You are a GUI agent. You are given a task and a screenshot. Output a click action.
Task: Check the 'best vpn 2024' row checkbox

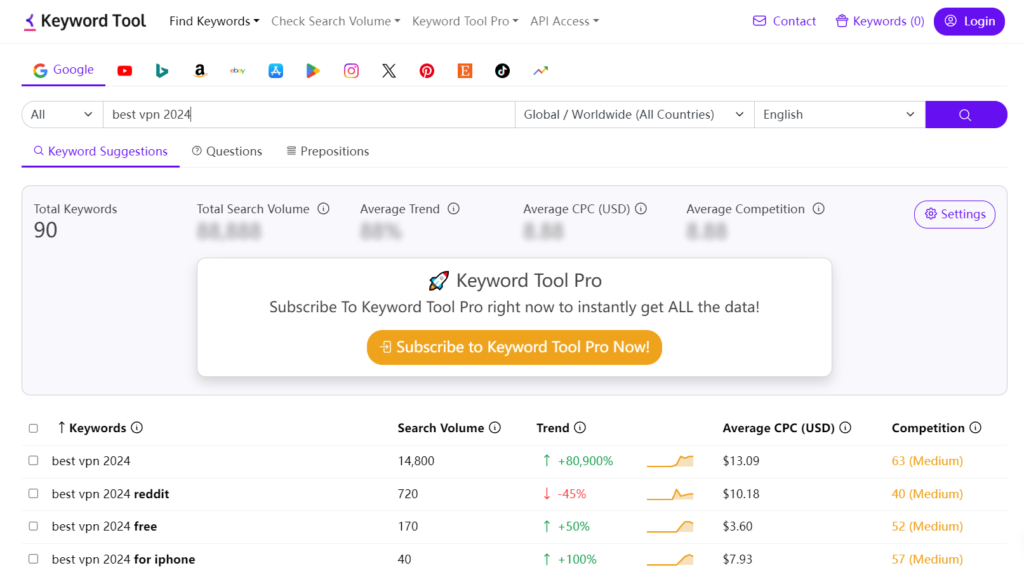pyautogui.click(x=33, y=460)
